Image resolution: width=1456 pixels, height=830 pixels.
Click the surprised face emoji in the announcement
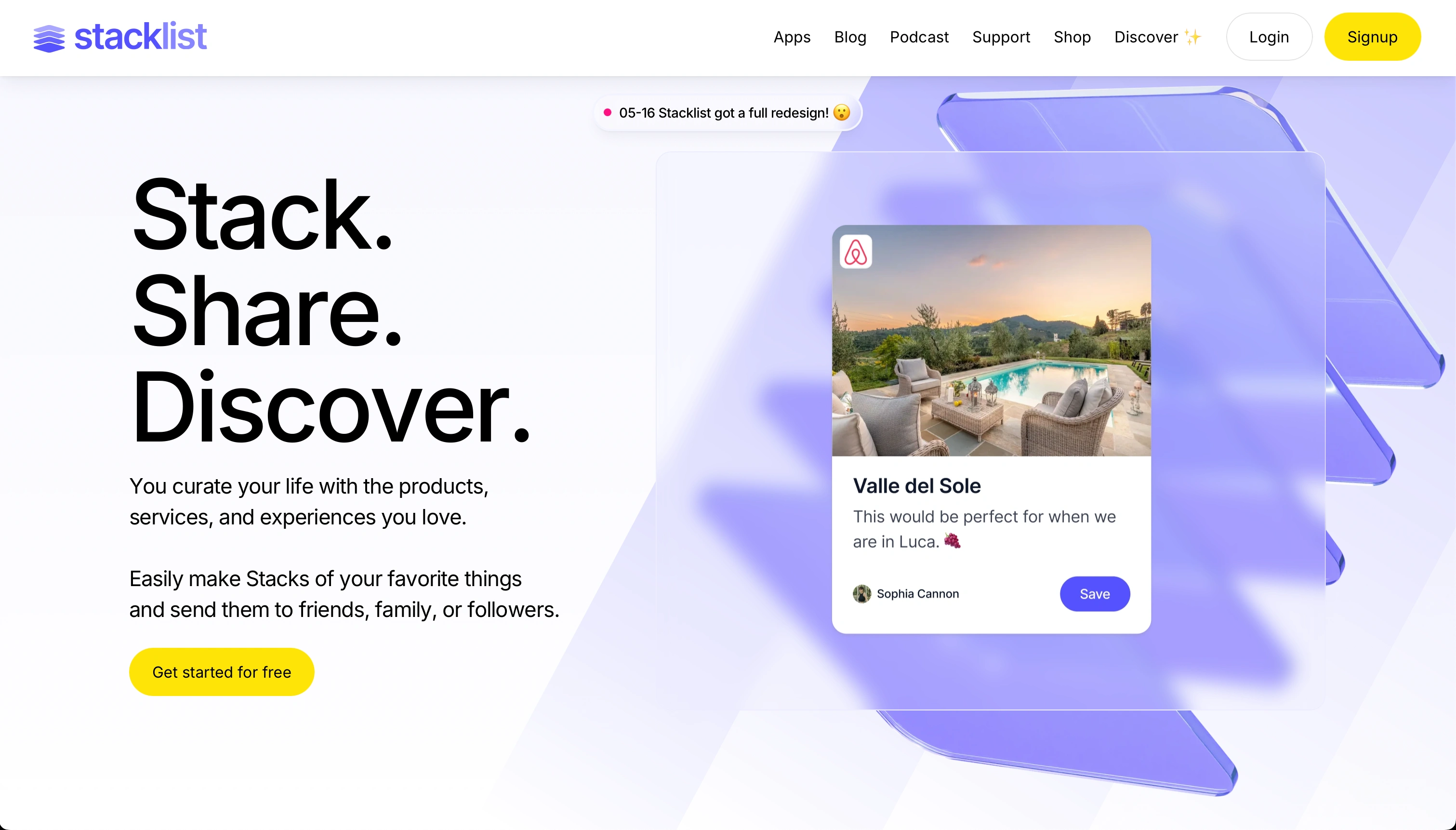tap(841, 113)
